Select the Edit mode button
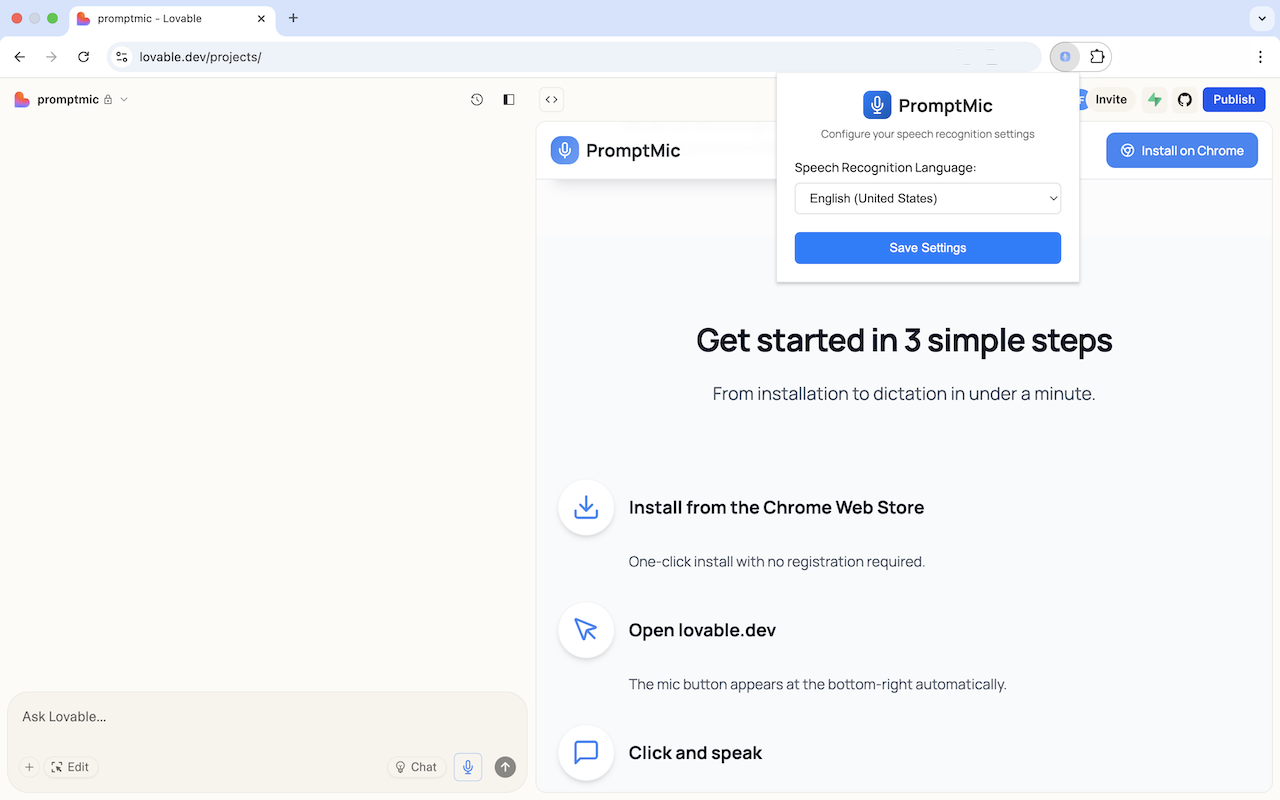 [x=71, y=767]
